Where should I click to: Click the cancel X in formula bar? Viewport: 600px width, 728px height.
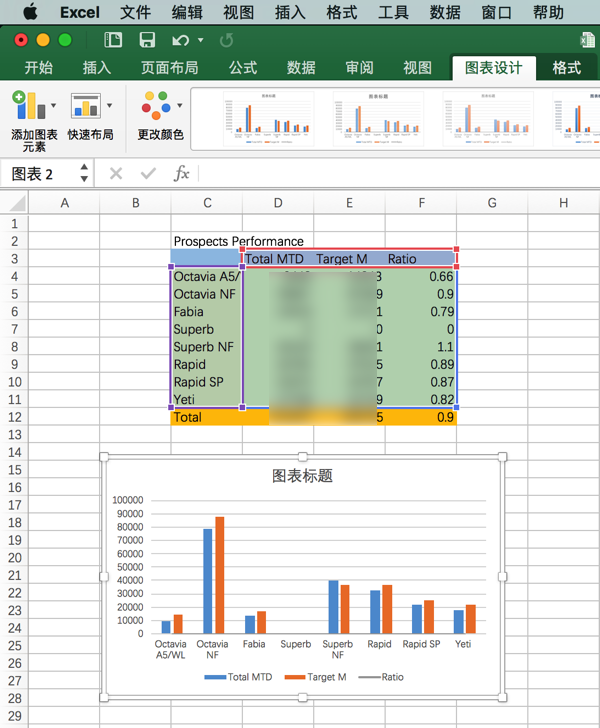(x=116, y=174)
